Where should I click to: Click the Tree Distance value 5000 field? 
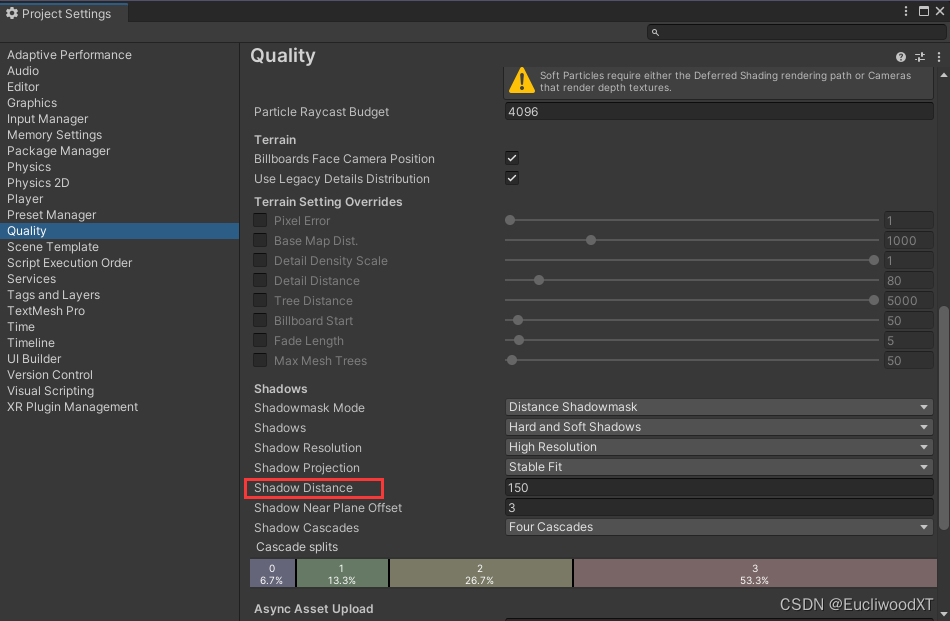908,301
